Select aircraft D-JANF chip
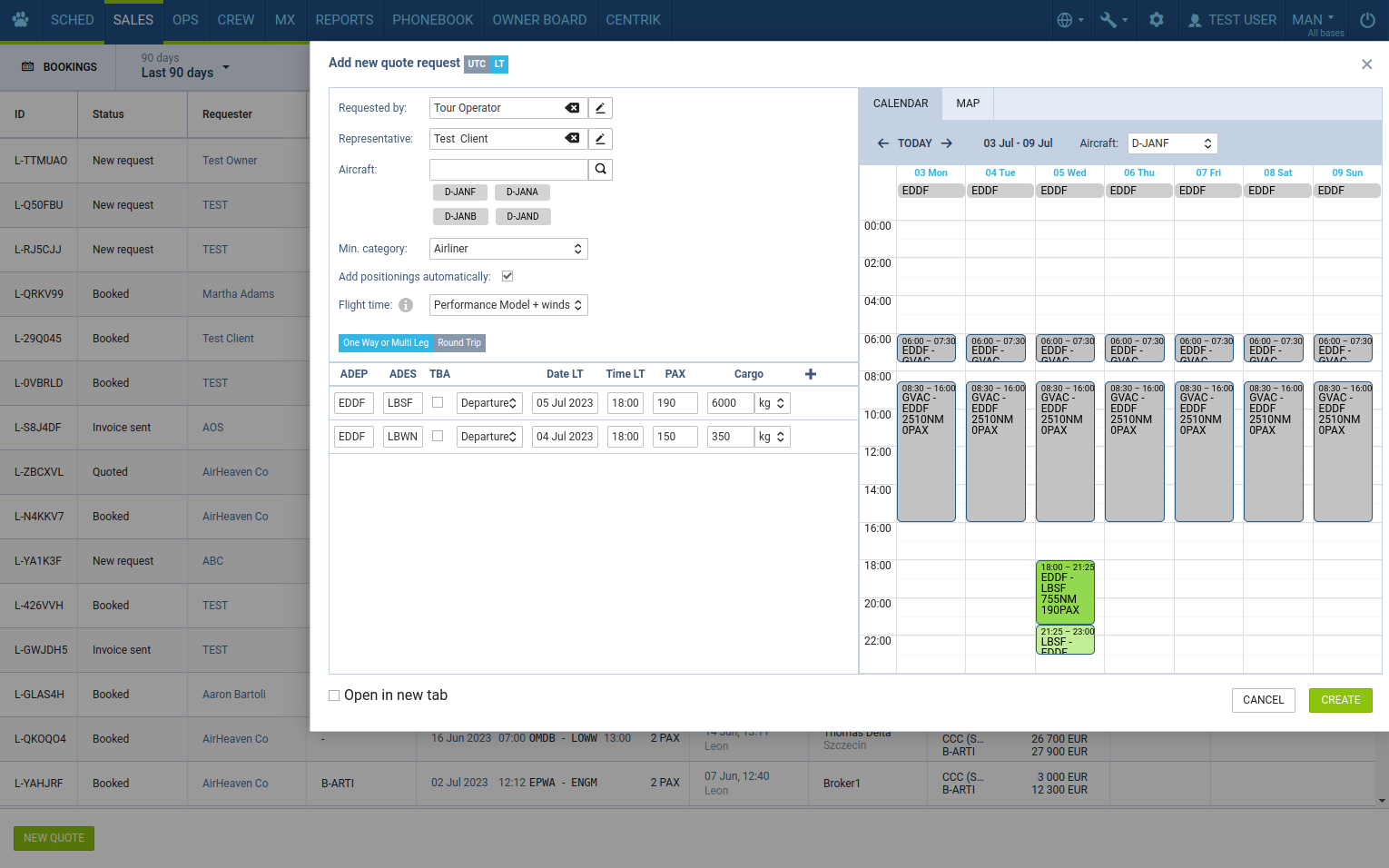The width and height of the screenshot is (1389, 868). (x=460, y=192)
